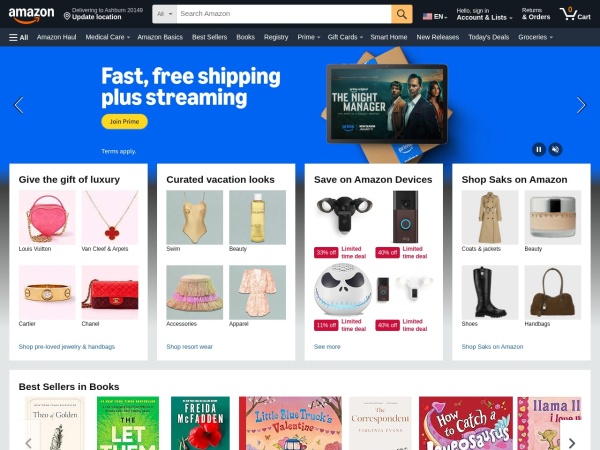Open the shopping cart icon
This screenshot has width=600, height=450.
coord(575,15)
